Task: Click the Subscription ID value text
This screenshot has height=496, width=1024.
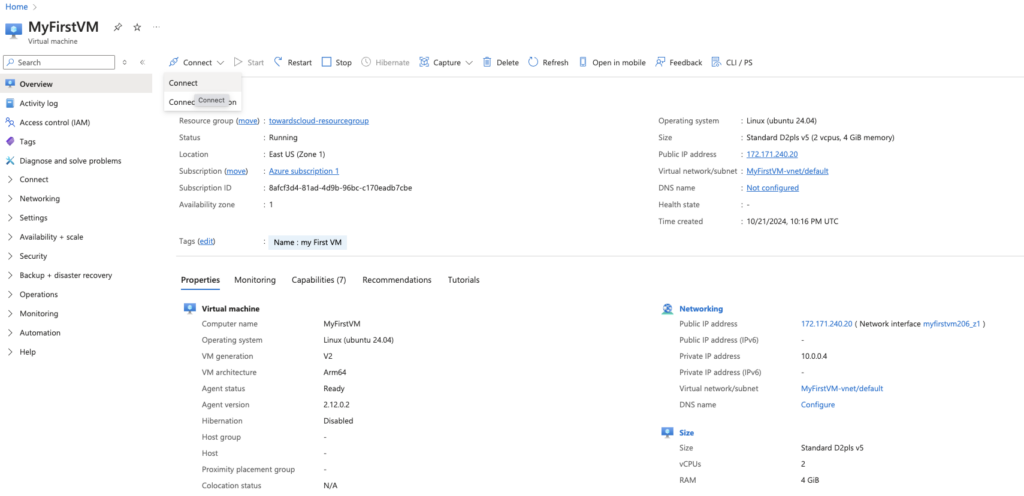Action: tap(340, 188)
